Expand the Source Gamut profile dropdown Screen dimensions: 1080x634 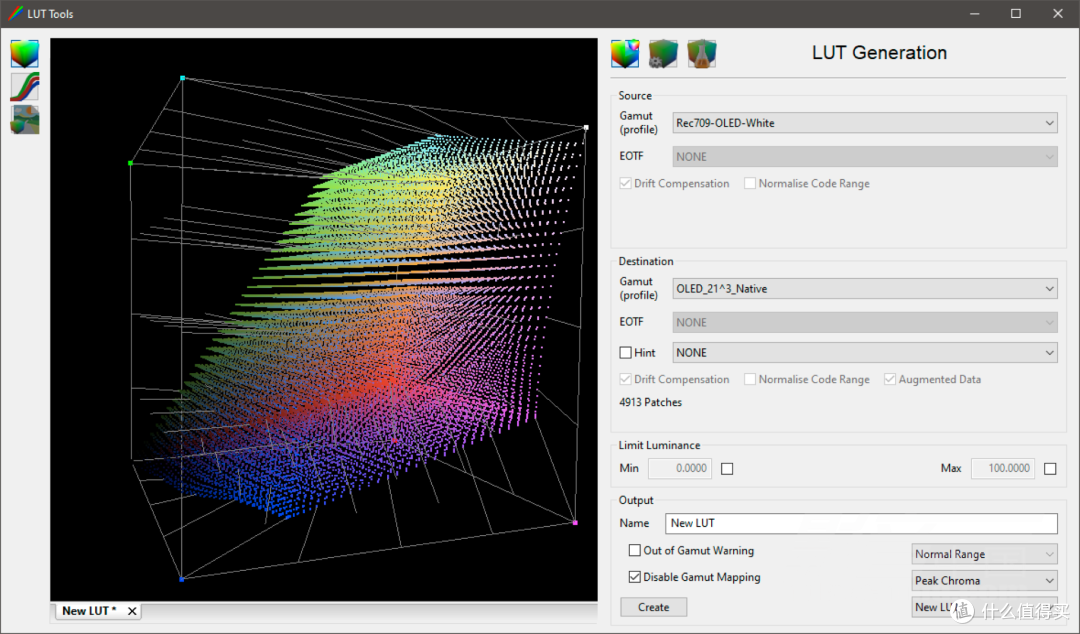[x=864, y=123]
